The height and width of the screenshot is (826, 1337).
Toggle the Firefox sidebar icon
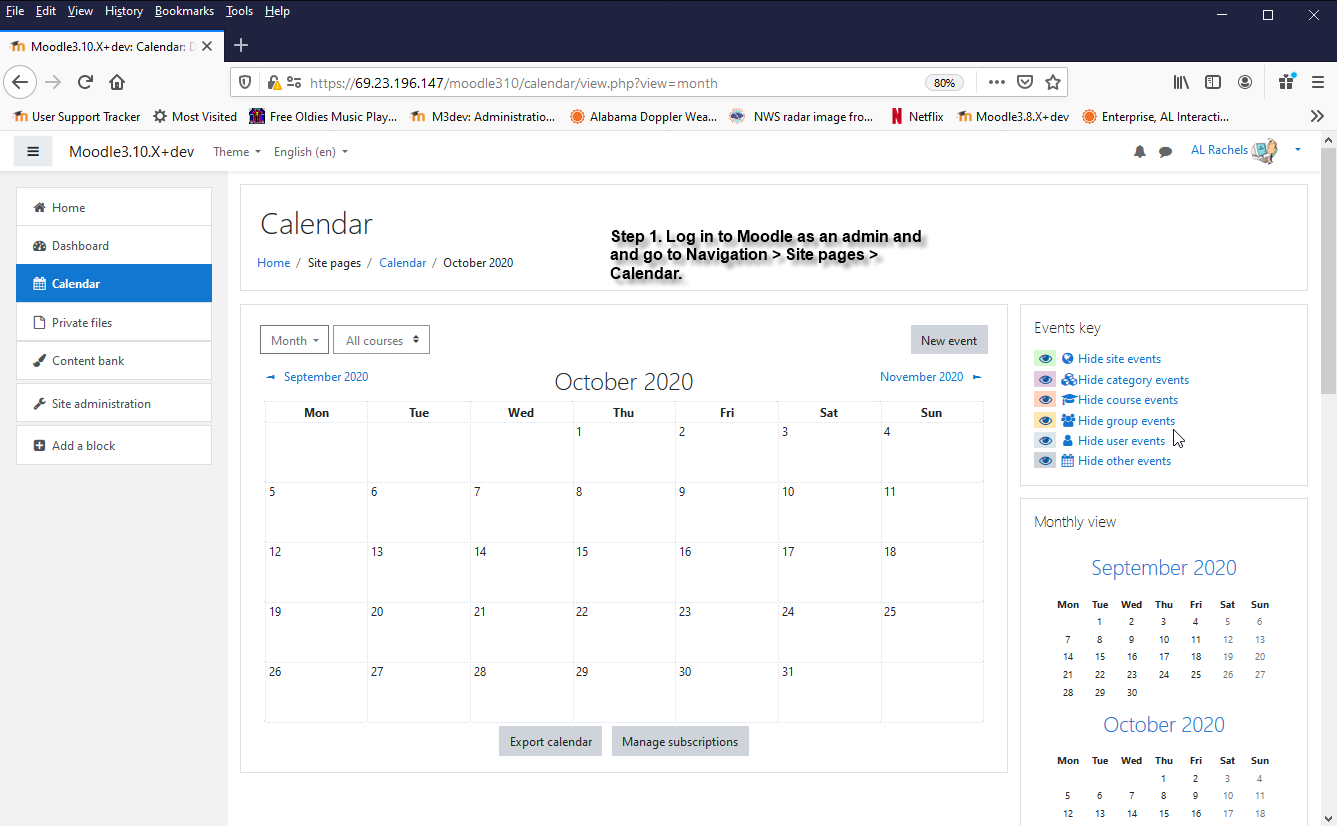[1213, 82]
